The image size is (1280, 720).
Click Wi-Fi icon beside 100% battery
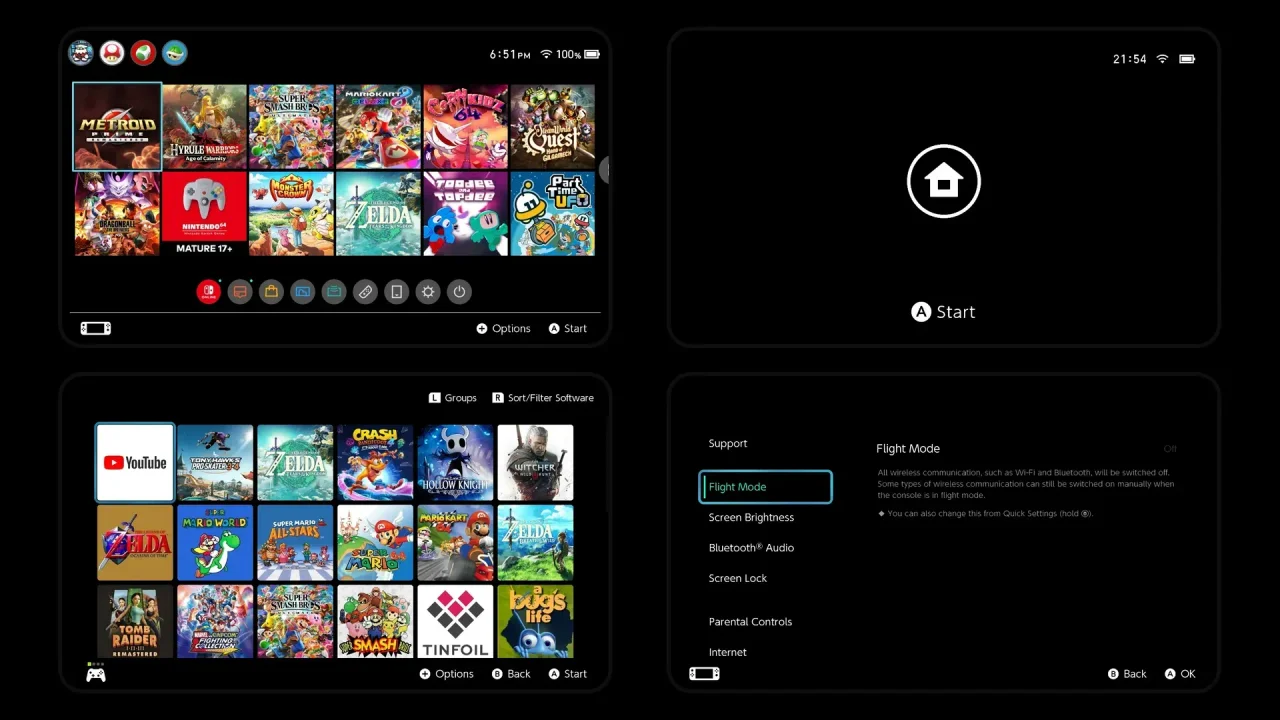pos(546,54)
